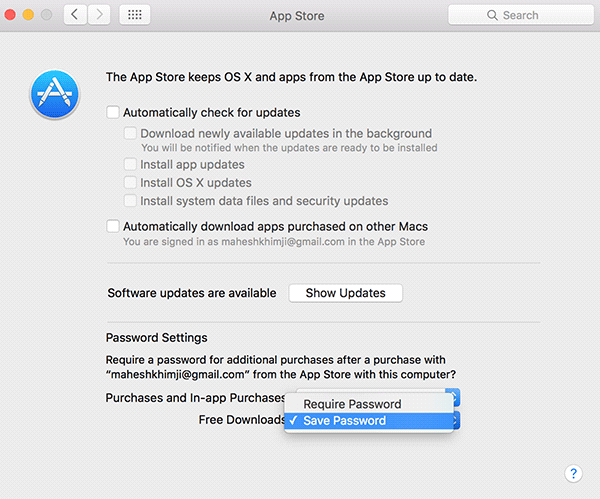Viewport: 600px width, 499px height.
Task: Click the Show Updates button
Action: [x=345, y=293]
